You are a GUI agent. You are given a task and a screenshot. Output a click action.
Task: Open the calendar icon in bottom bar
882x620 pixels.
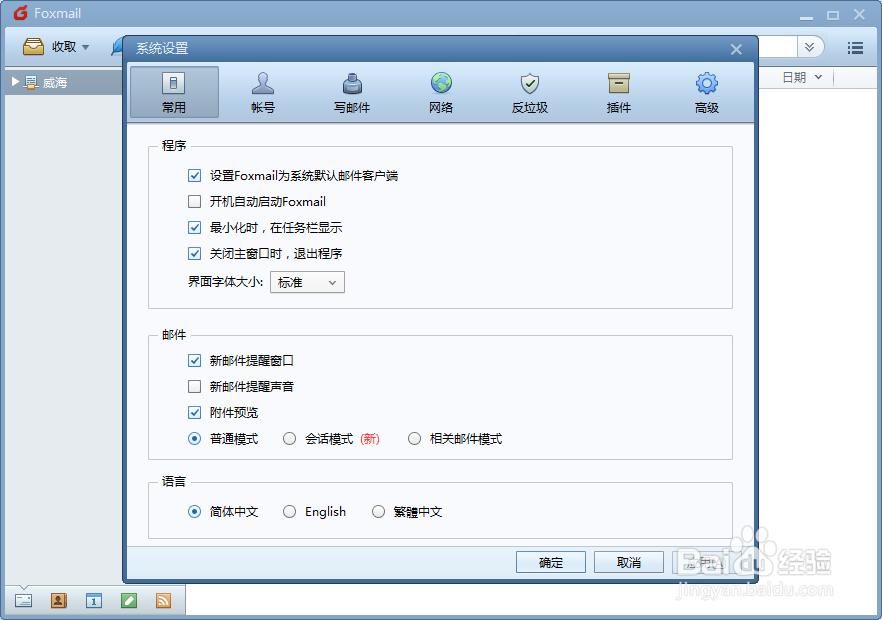[94, 600]
